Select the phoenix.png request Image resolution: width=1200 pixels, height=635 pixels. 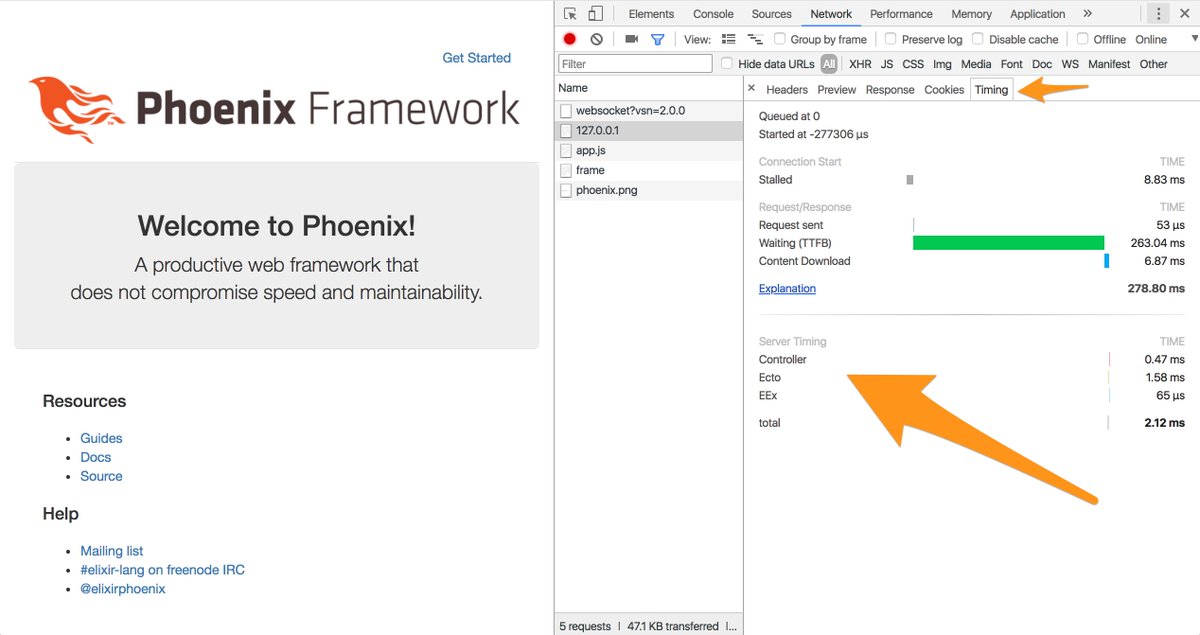649,190
